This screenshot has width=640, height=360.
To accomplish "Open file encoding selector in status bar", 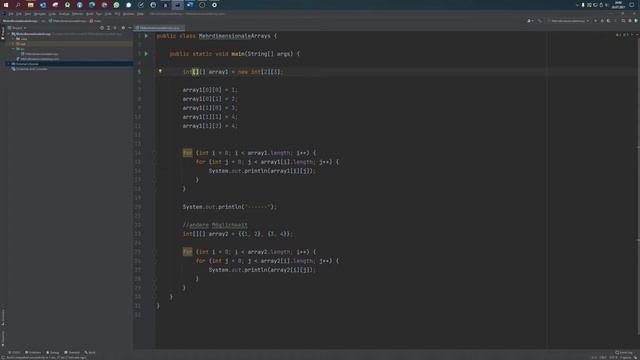I will pyautogui.click(x=613, y=358).
